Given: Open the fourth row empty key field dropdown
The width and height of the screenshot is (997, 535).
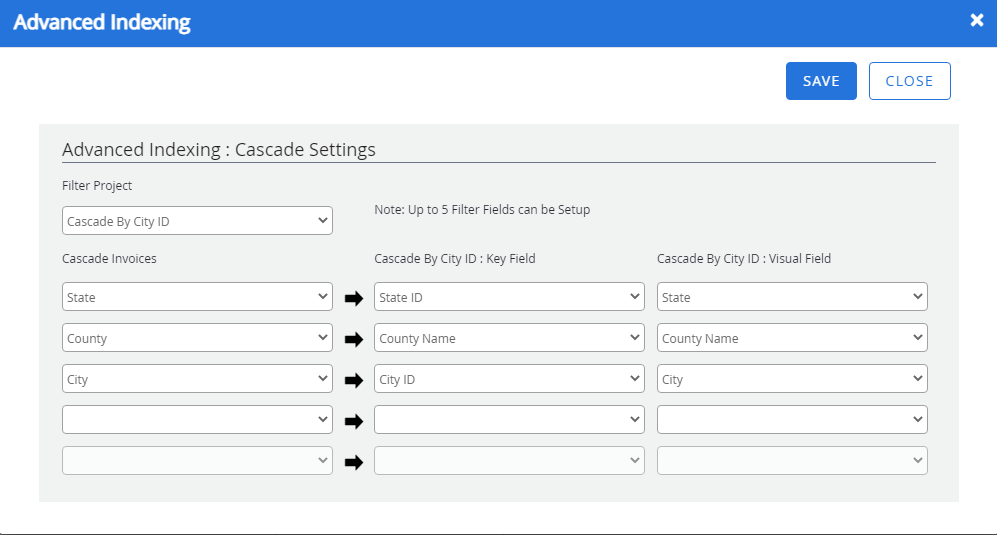Looking at the screenshot, I should pyautogui.click(x=509, y=420).
